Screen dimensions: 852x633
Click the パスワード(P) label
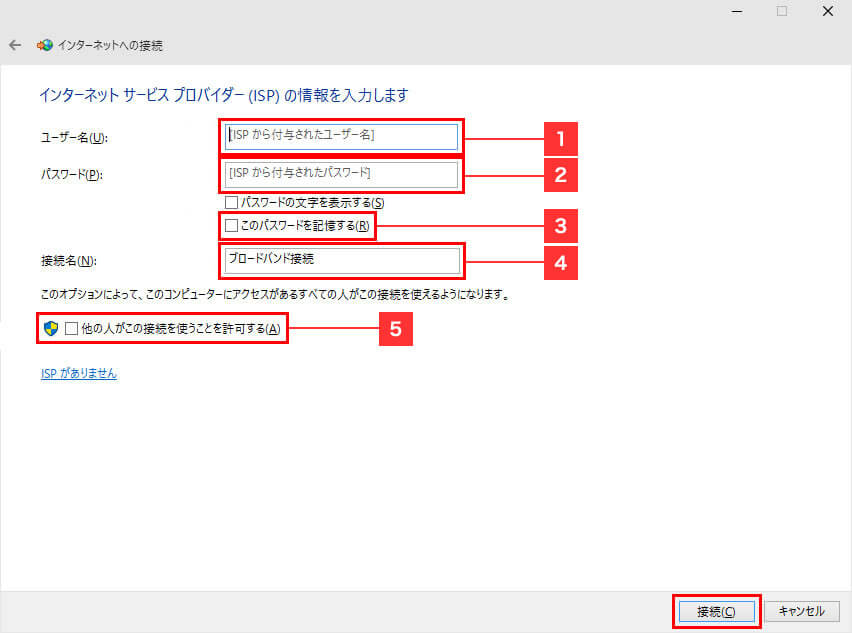pyautogui.click(x=72, y=174)
